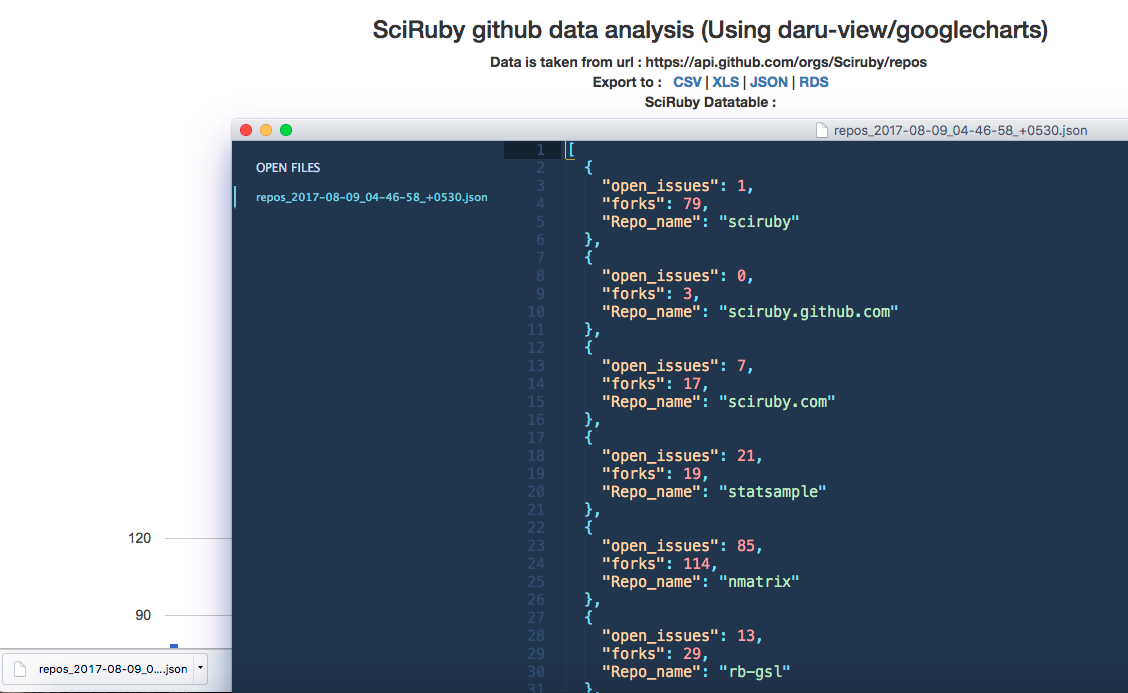Click the small blue marker below the chart

[174, 646]
